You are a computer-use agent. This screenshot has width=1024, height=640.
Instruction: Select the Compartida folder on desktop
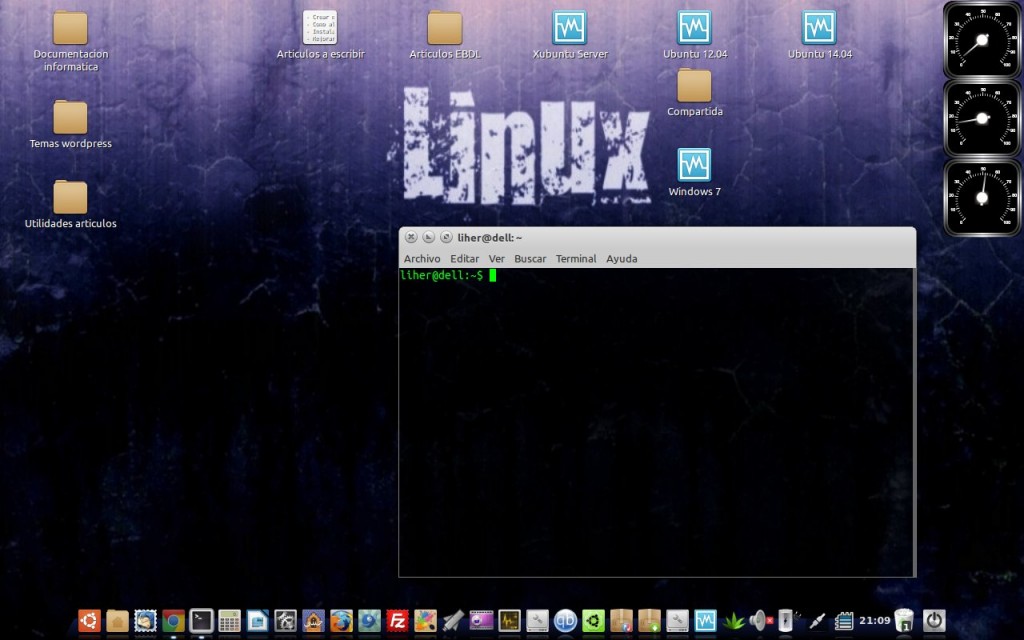[694, 86]
